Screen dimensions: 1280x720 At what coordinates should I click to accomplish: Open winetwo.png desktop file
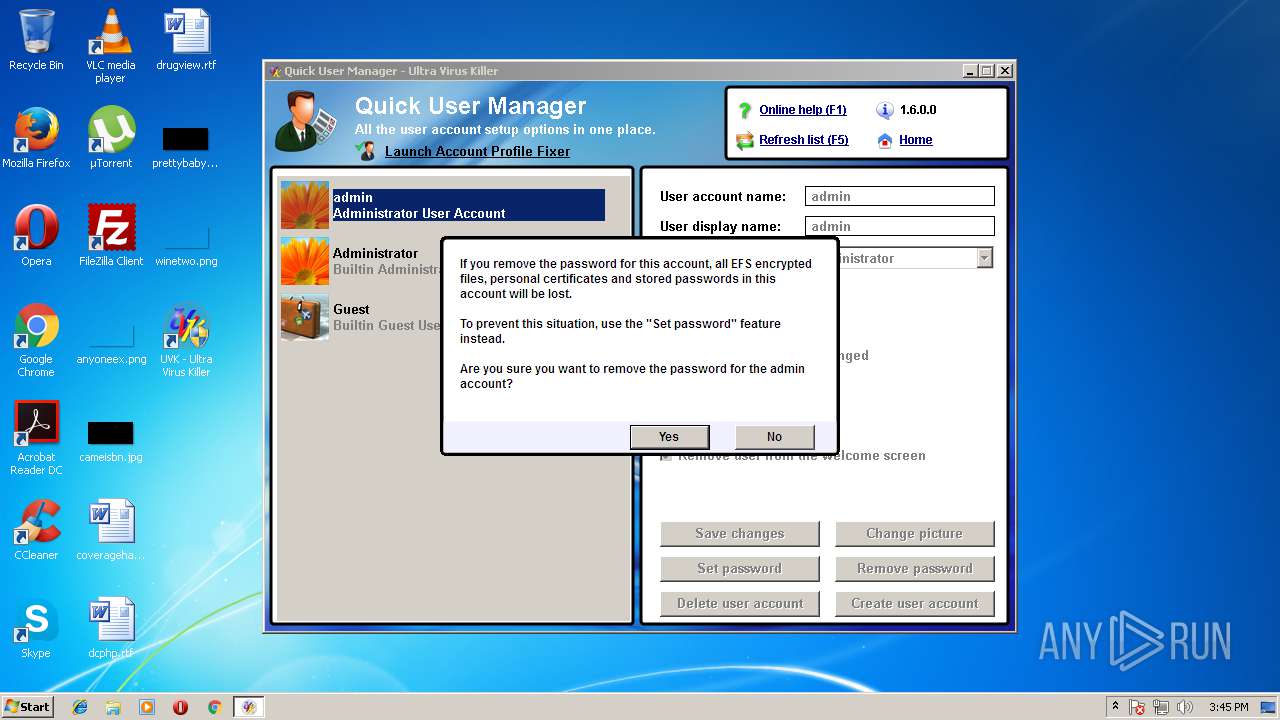point(185,243)
